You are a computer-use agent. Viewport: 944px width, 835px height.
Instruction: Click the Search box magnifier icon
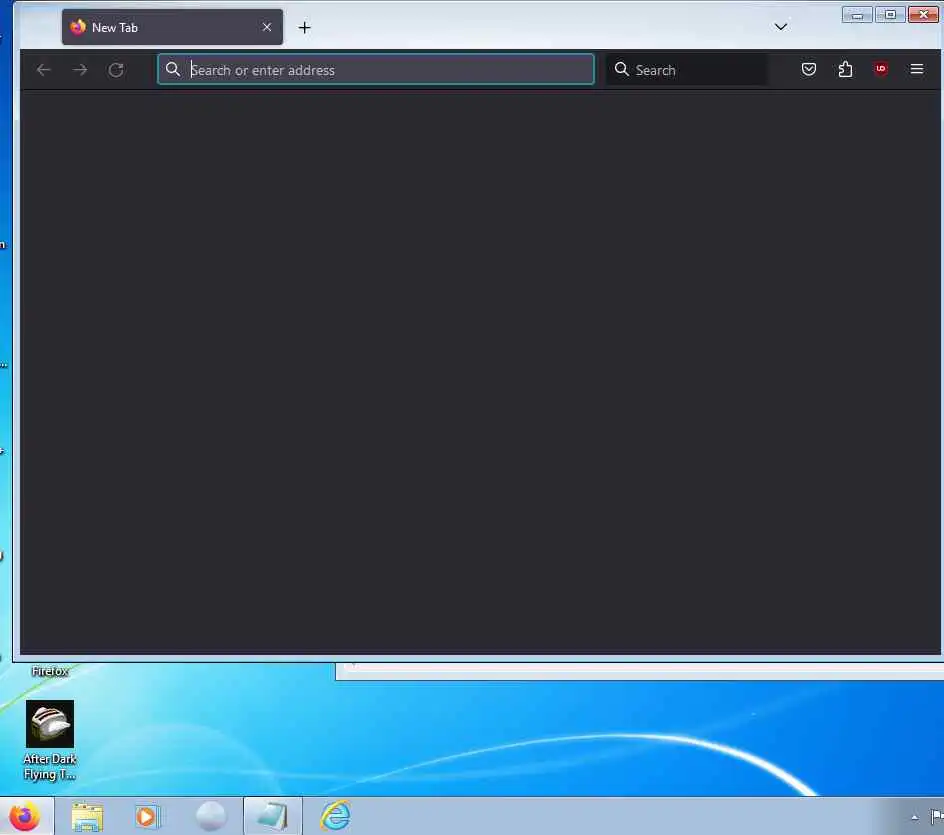point(622,69)
